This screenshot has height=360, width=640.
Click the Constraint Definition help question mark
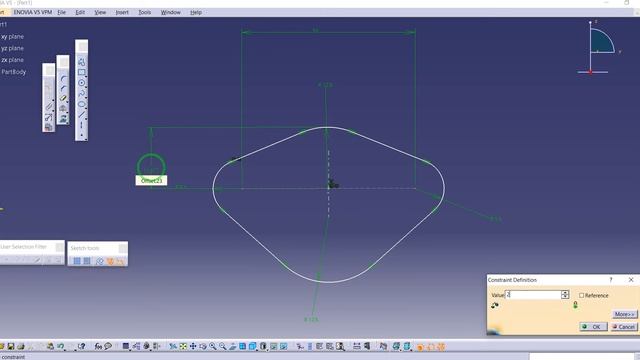(611, 280)
